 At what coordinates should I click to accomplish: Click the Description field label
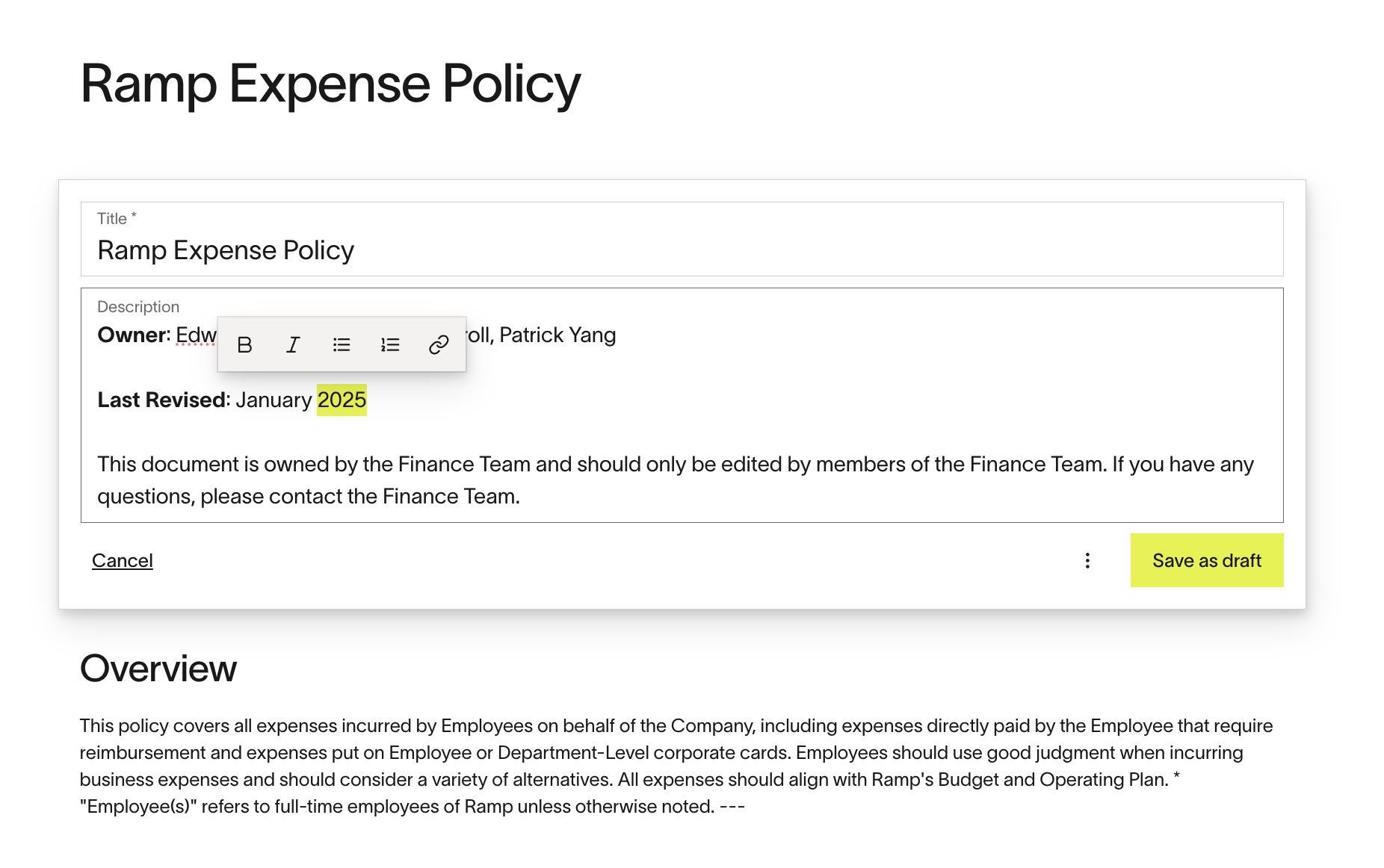click(x=138, y=307)
